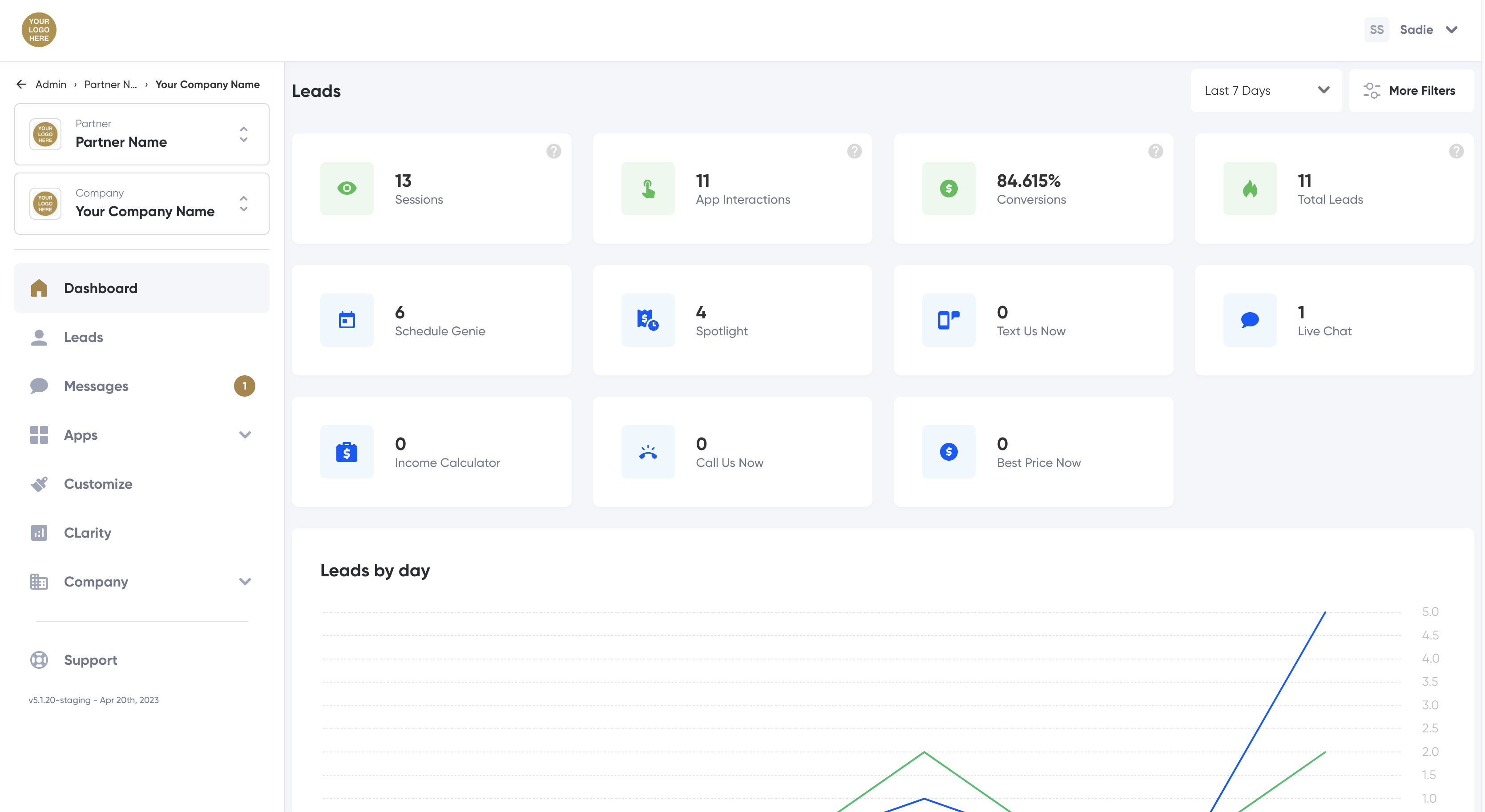Open help tooltip on Sessions card
The width and height of the screenshot is (1485, 812).
[553, 151]
